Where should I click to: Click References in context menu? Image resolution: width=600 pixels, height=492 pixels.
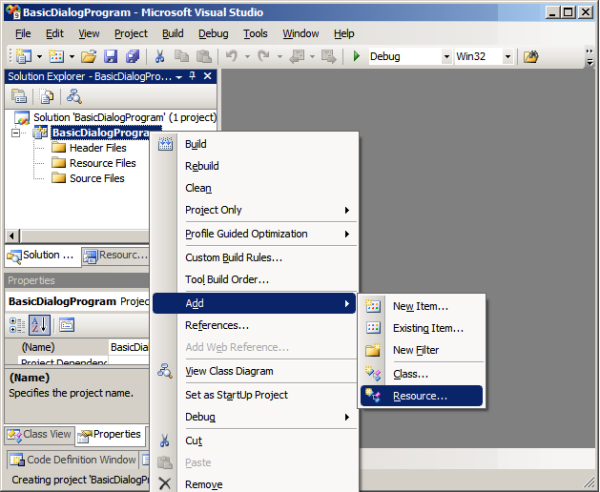pos(254,325)
